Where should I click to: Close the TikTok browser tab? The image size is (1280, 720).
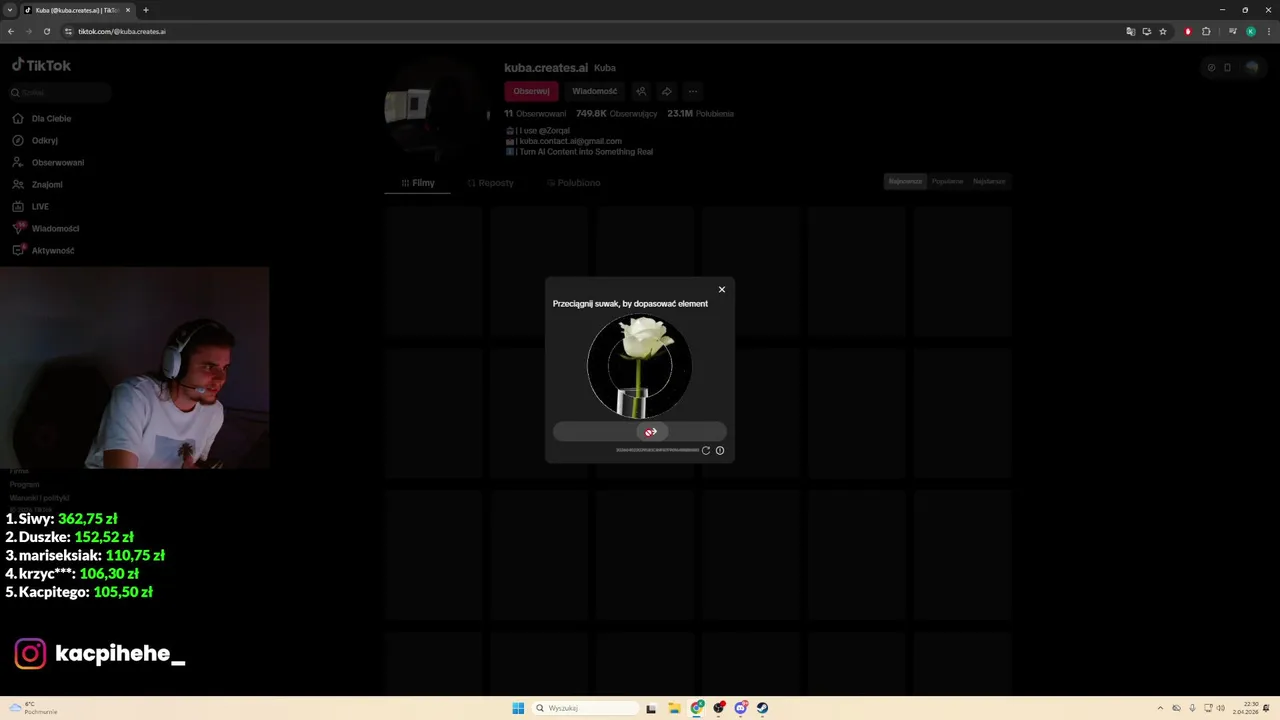128,10
